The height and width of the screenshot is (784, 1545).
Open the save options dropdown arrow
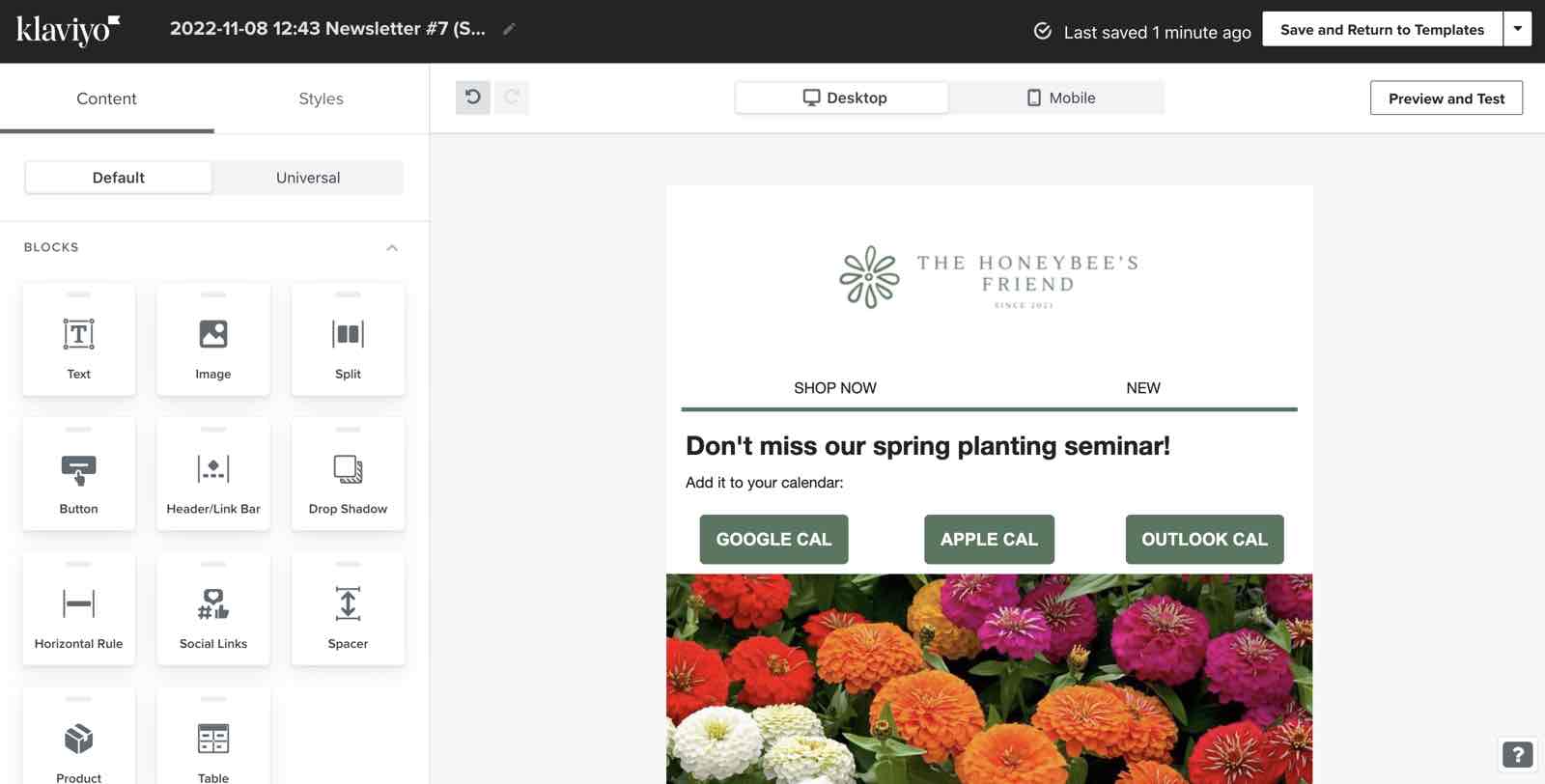point(1517,29)
